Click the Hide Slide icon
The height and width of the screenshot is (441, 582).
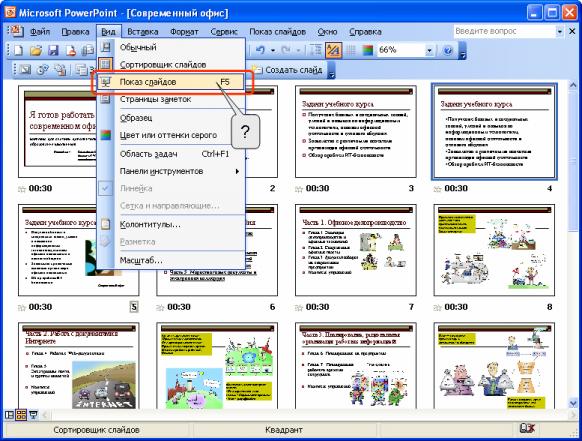click(25, 70)
